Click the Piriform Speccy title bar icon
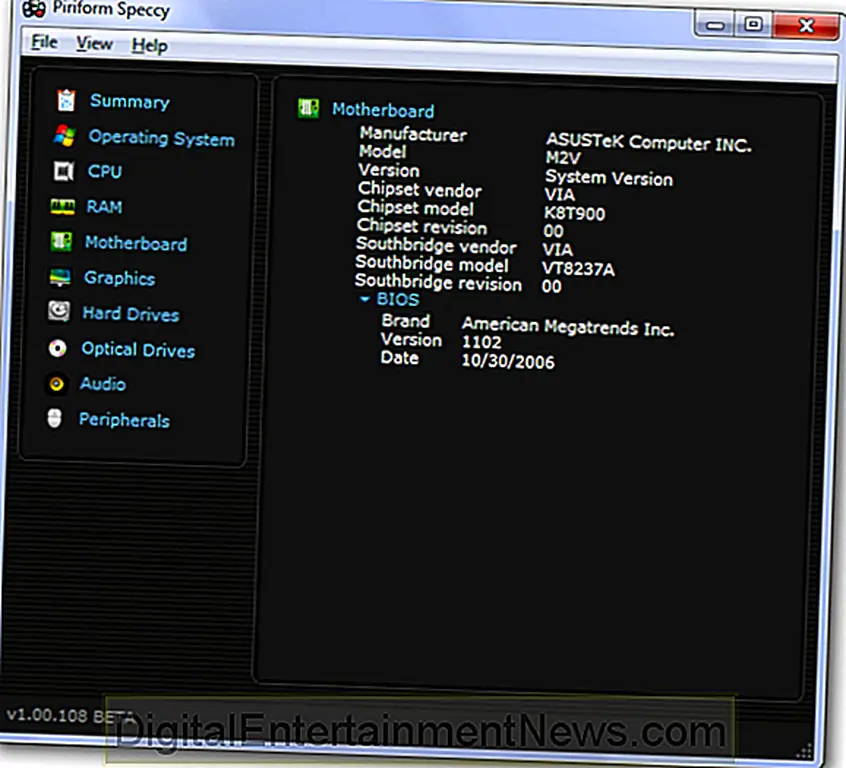Screen dimensions: 846x768 33,9
